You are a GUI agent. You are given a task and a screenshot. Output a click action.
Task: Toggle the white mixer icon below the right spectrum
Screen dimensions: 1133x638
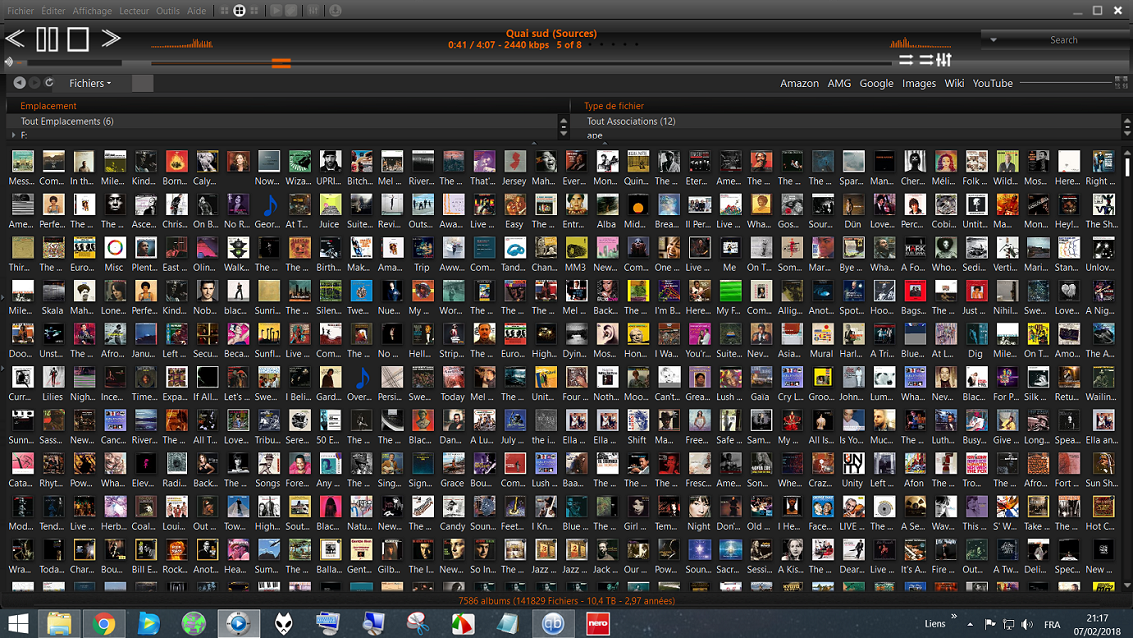tap(944, 60)
